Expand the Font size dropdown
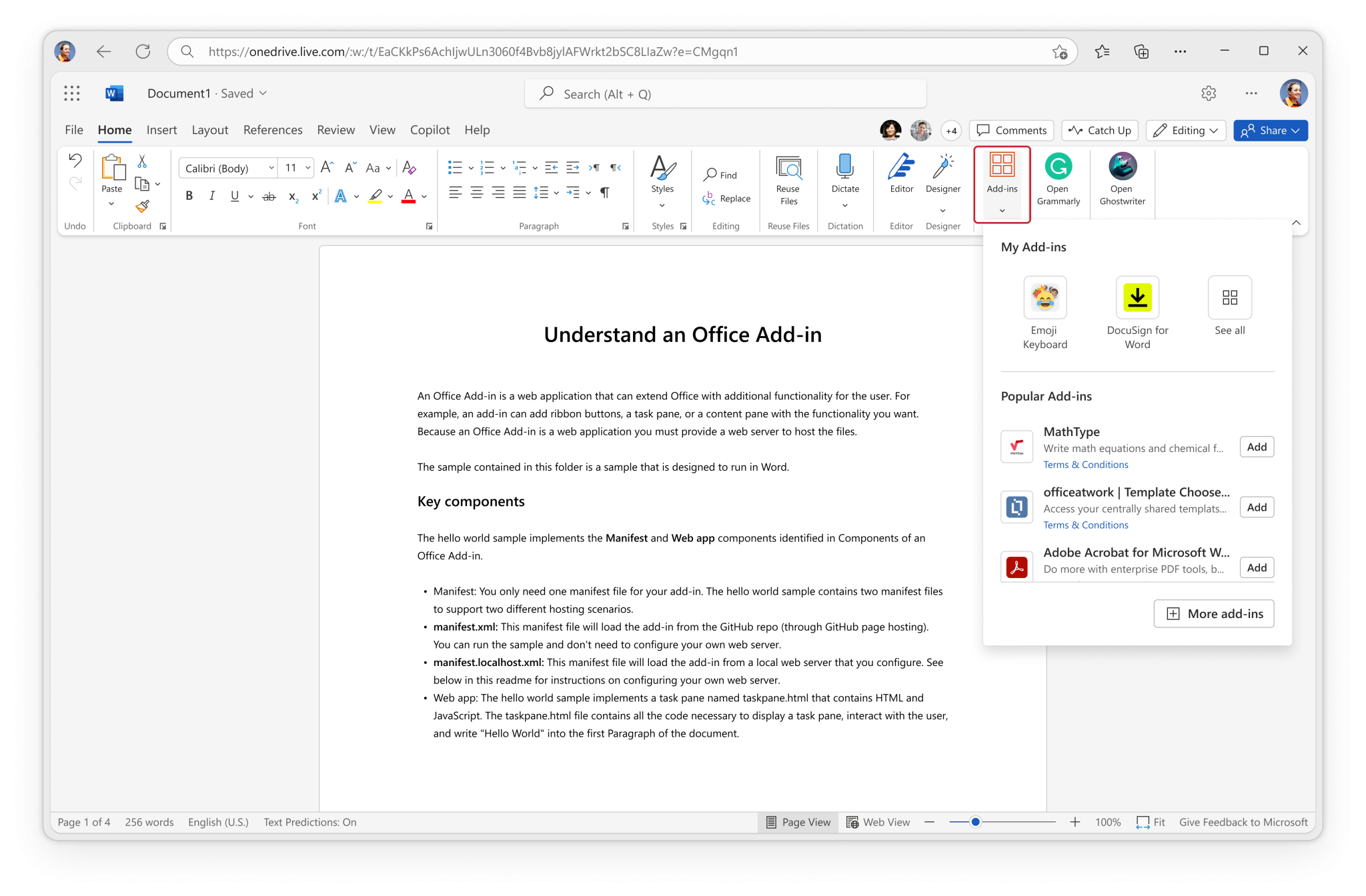The height and width of the screenshot is (896, 1366). [308, 167]
